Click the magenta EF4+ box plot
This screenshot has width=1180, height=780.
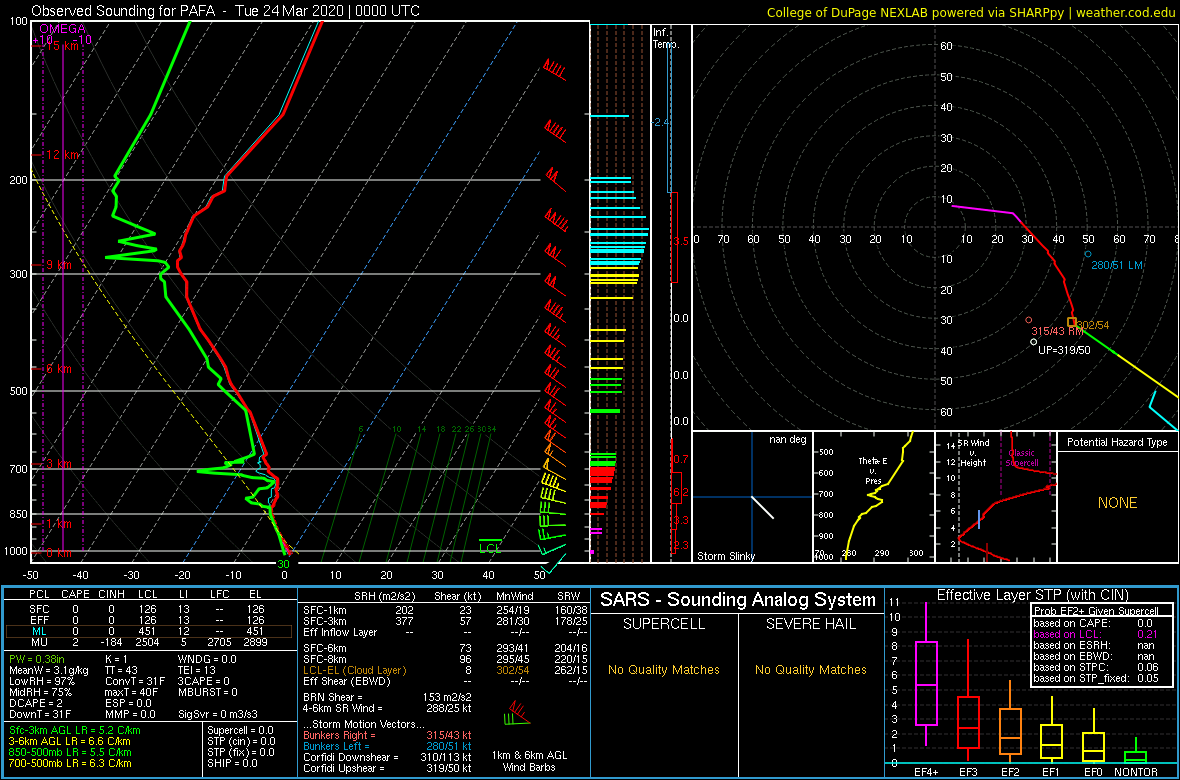[x=926, y=684]
